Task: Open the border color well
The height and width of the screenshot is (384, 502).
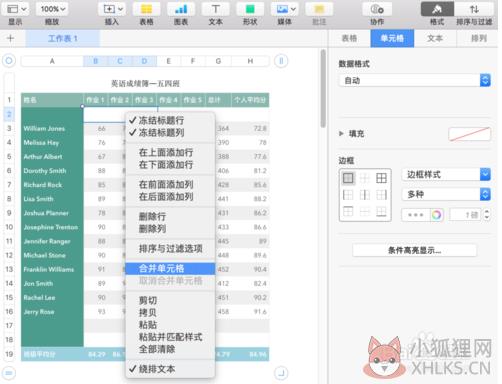Action: pos(416,215)
